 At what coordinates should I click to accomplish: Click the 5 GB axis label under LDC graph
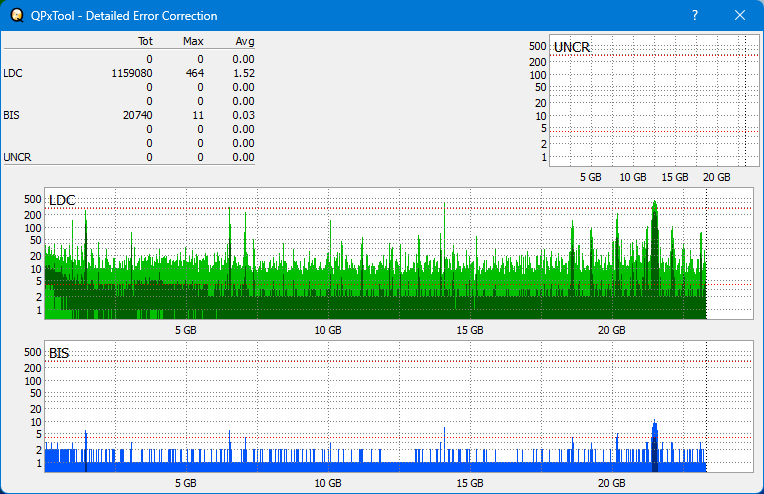(x=186, y=330)
